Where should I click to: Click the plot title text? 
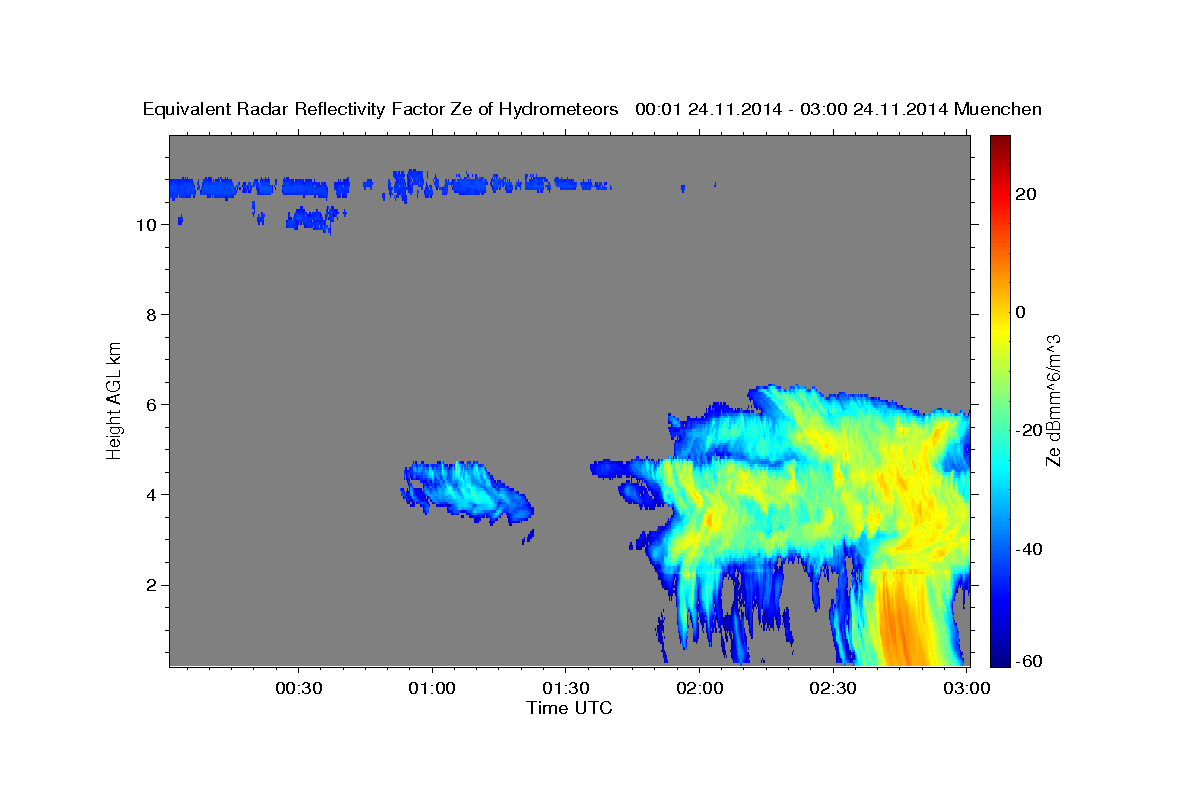click(592, 109)
